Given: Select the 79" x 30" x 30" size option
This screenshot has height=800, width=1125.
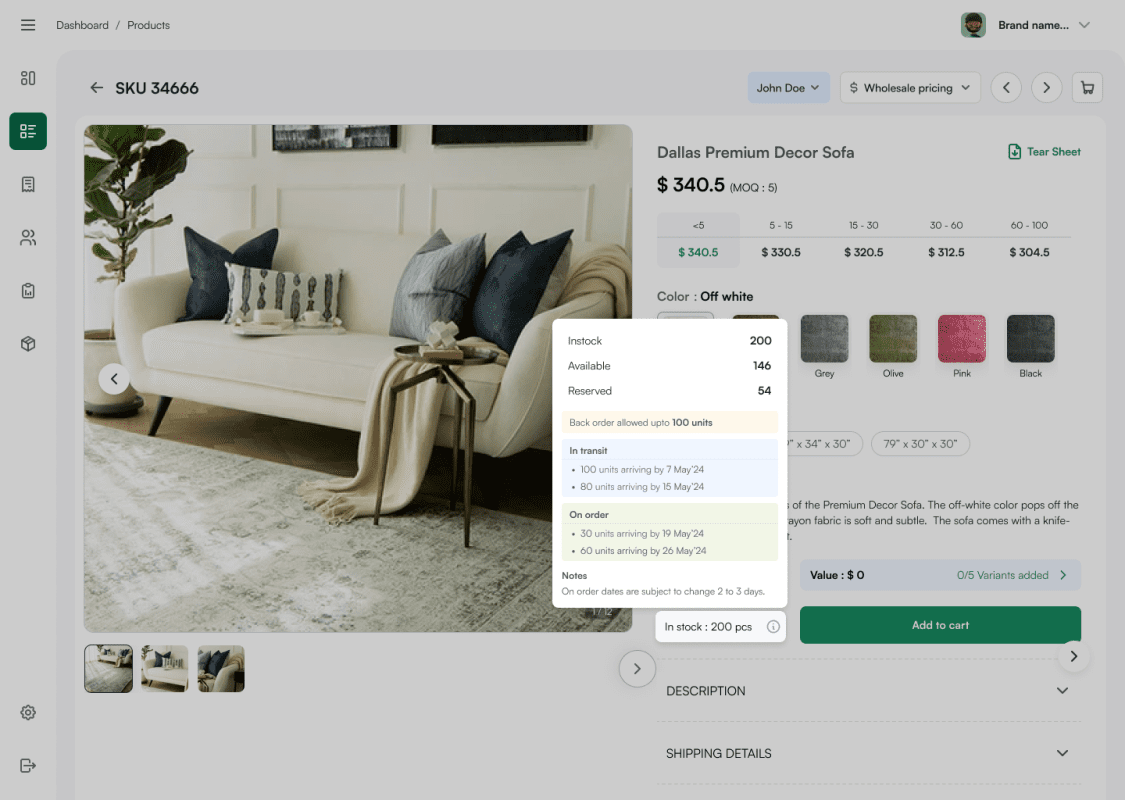Looking at the screenshot, I should pyautogui.click(x=920, y=443).
